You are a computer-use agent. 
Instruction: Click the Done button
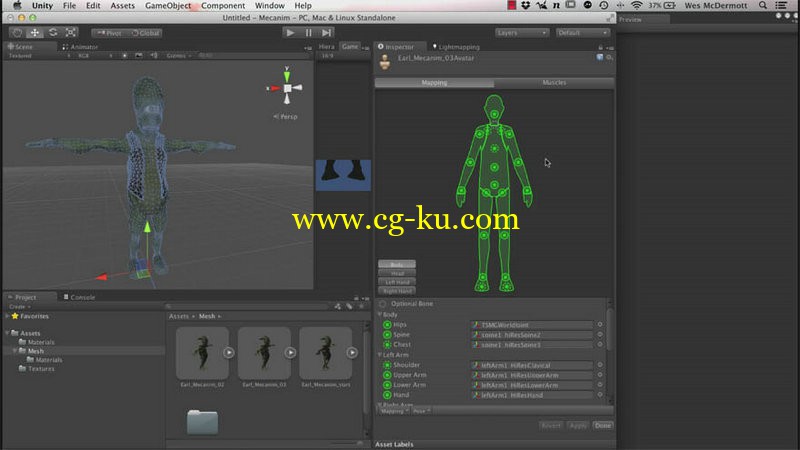603,426
